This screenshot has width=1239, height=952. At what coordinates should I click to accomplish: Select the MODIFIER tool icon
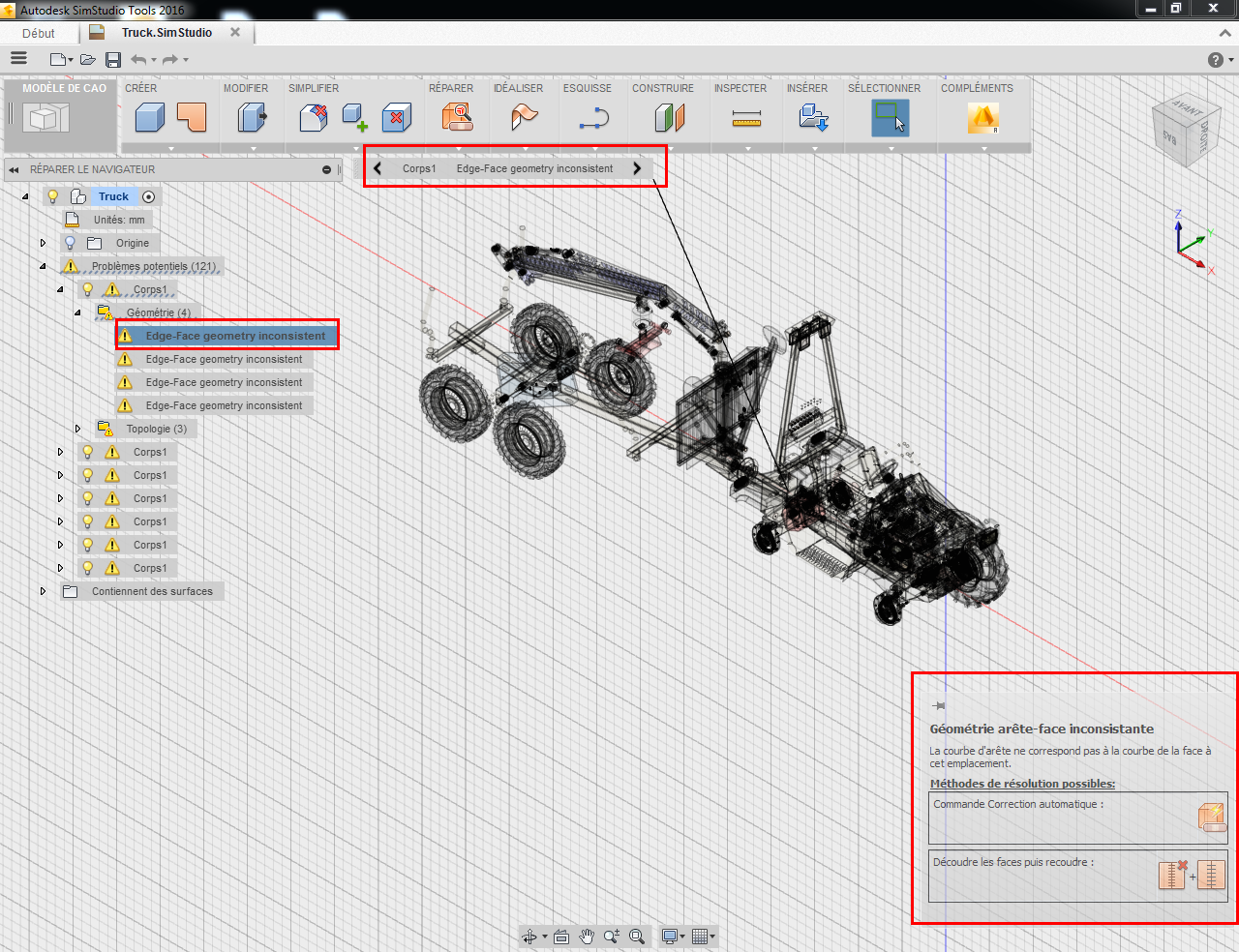pyautogui.click(x=253, y=118)
